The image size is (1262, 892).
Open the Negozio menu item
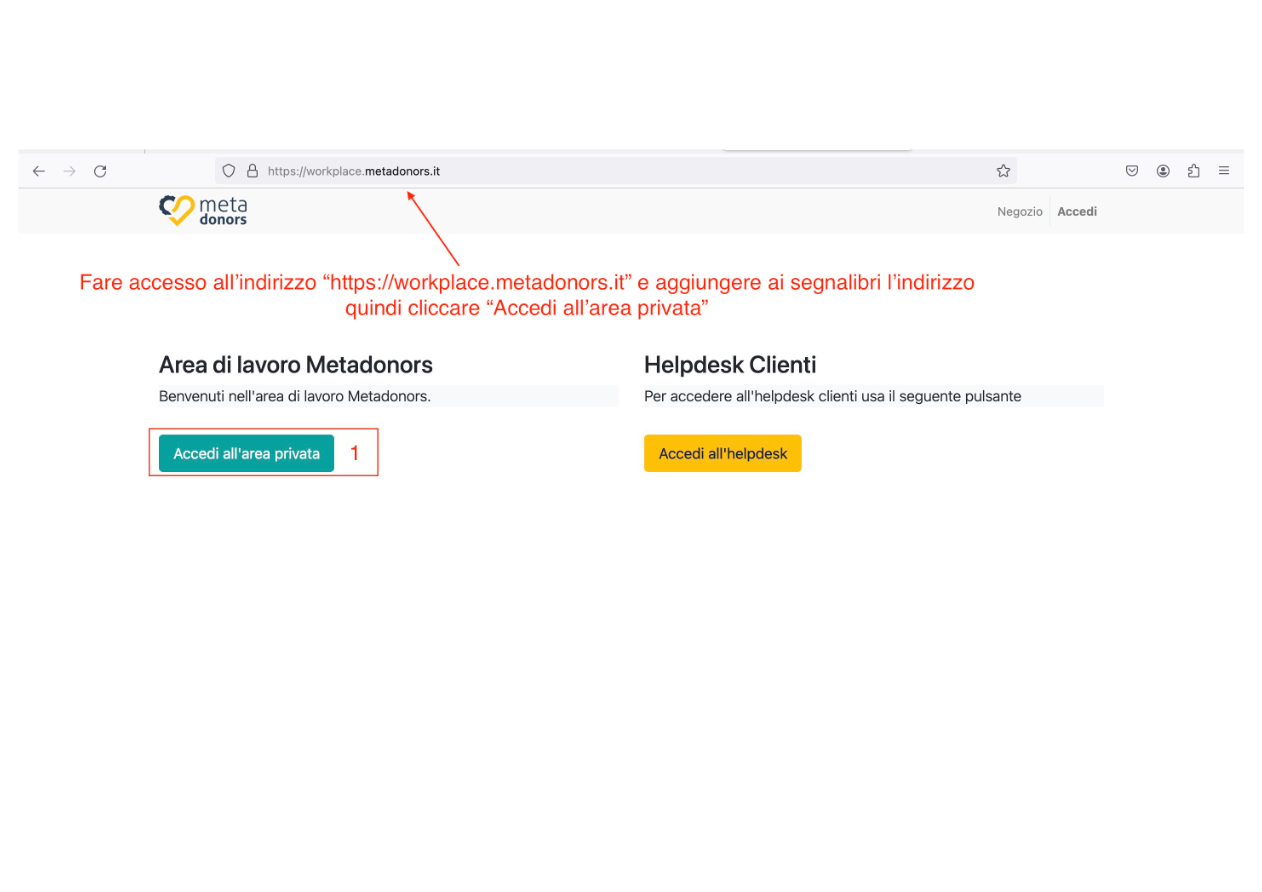tap(1020, 211)
